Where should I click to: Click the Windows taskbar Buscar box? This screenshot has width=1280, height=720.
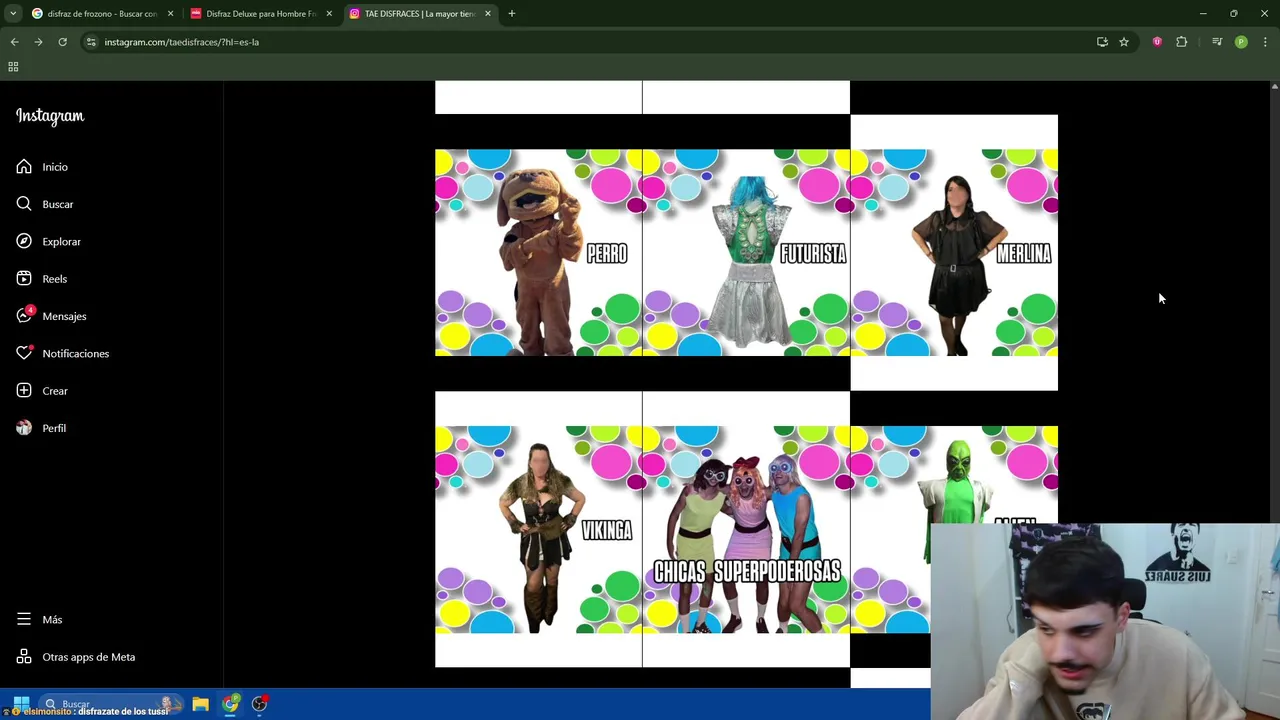click(x=110, y=704)
